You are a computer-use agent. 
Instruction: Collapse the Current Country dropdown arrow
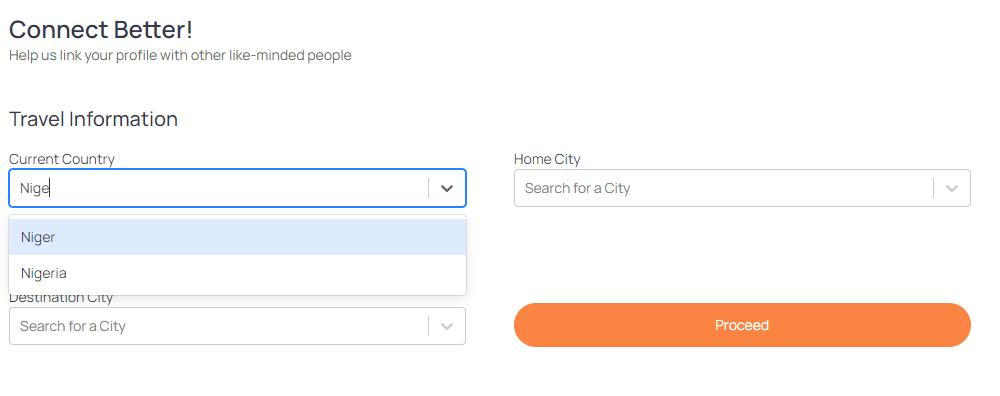[447, 188]
